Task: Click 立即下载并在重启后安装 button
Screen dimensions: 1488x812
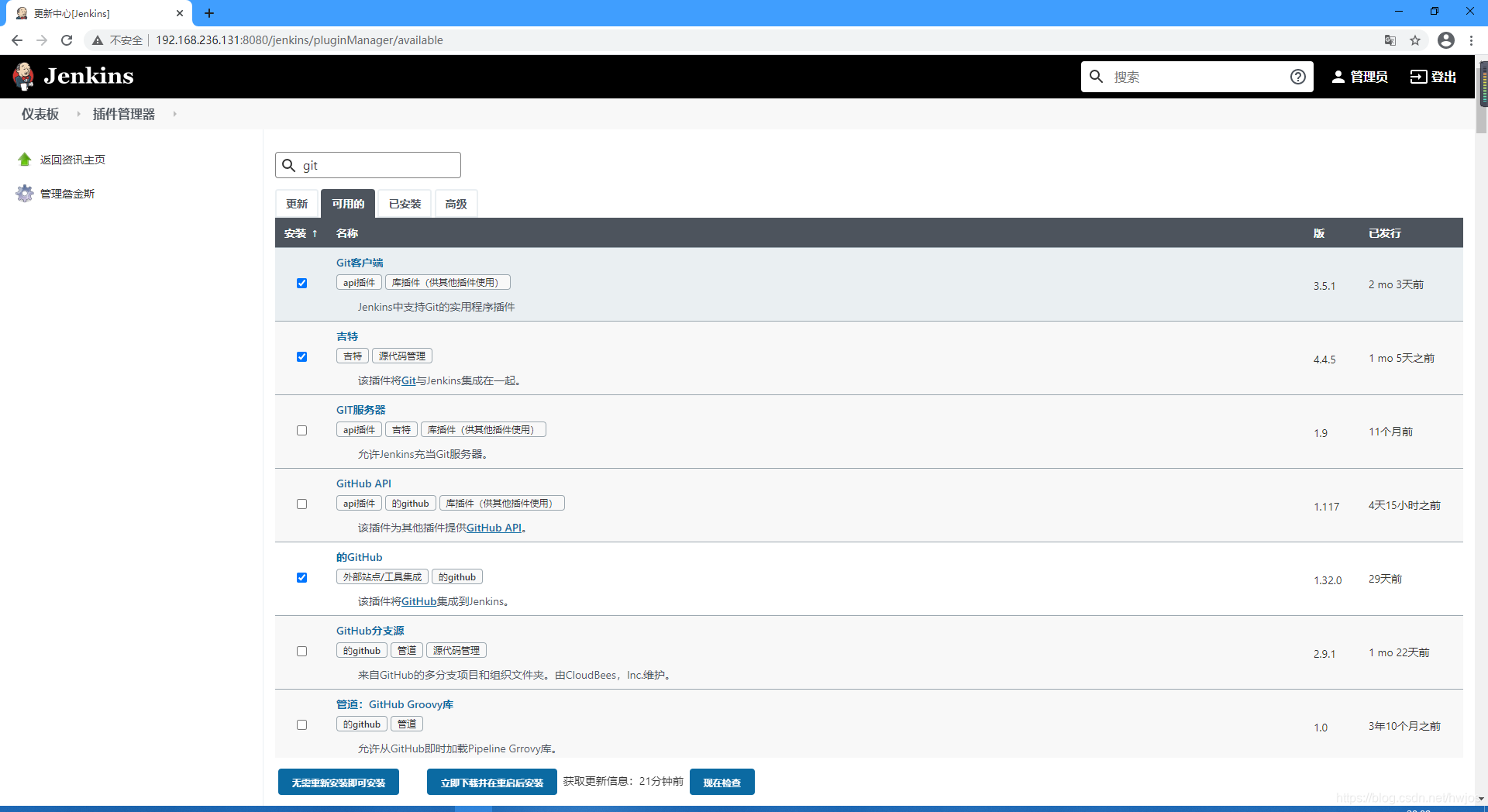Action: 492,783
